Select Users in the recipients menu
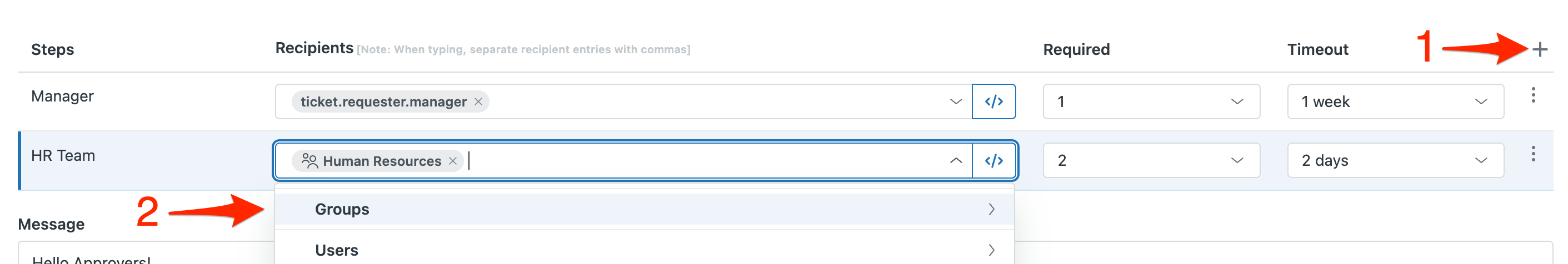The image size is (1568, 264). click(x=644, y=250)
